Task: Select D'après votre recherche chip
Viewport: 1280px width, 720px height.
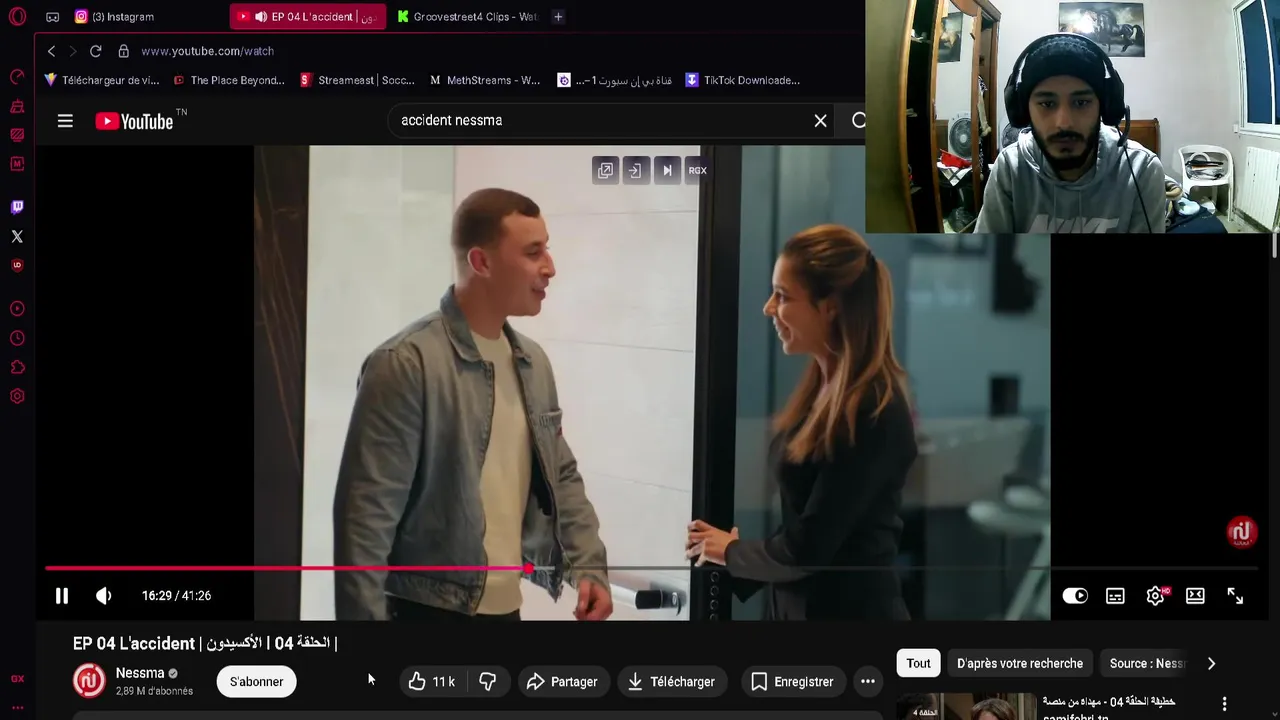Action: click(x=1020, y=664)
